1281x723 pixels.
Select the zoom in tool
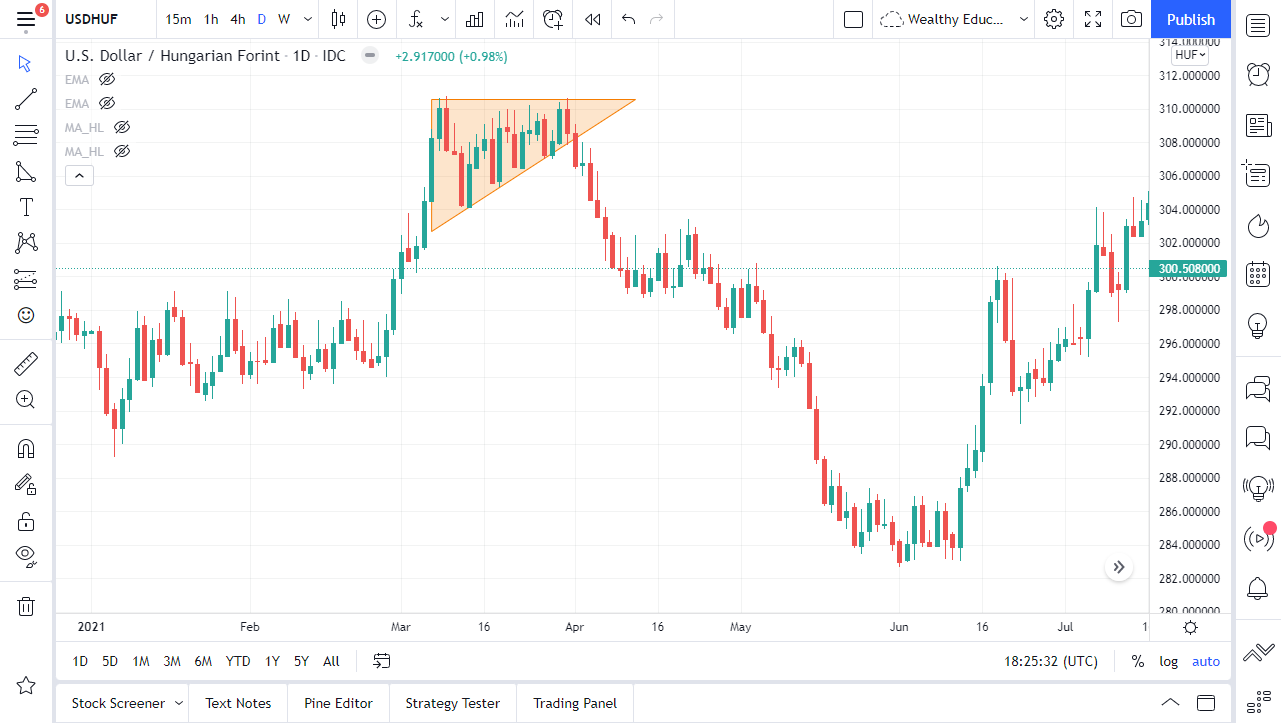pyautogui.click(x=26, y=400)
